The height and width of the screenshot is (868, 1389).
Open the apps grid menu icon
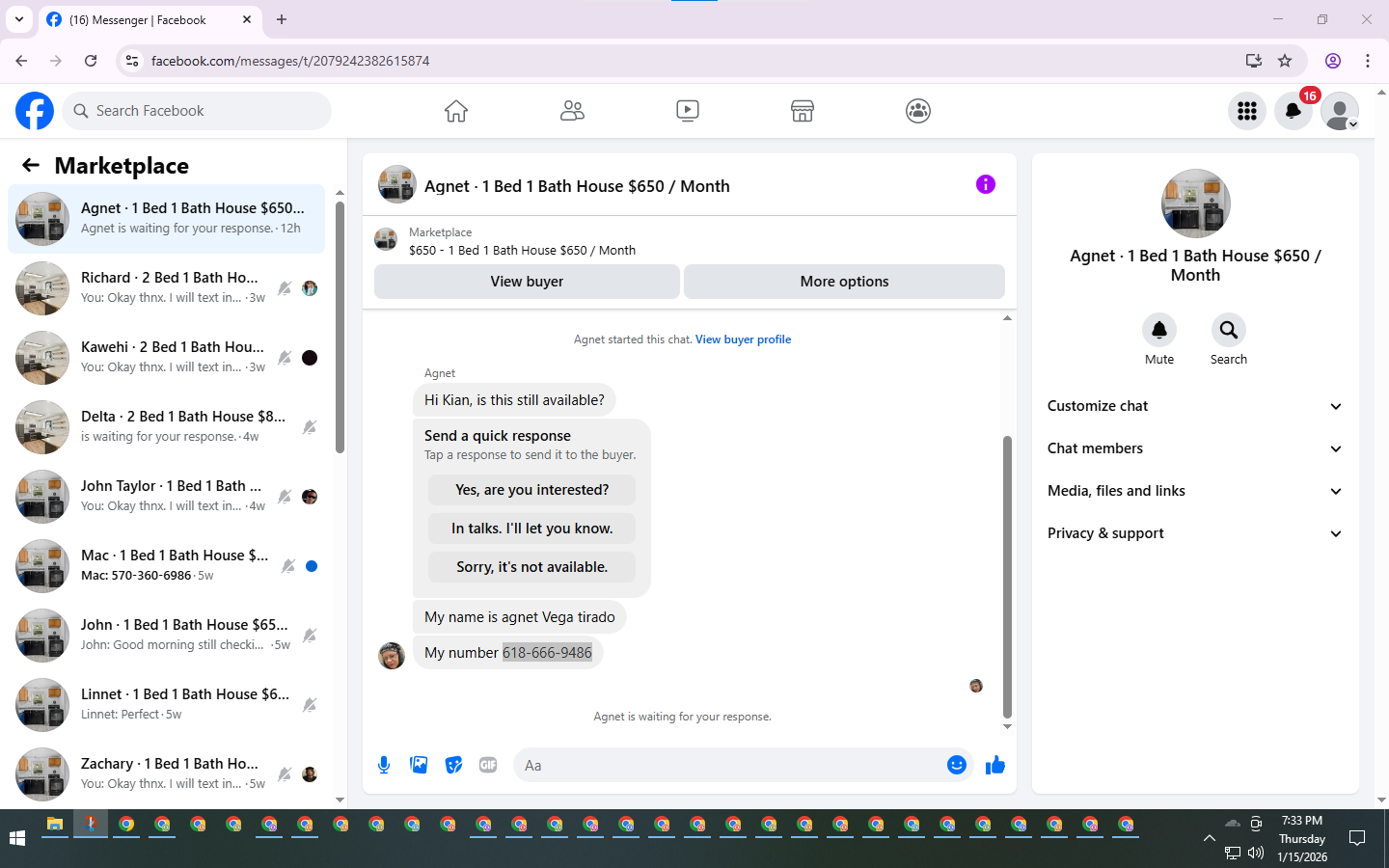click(x=1247, y=111)
